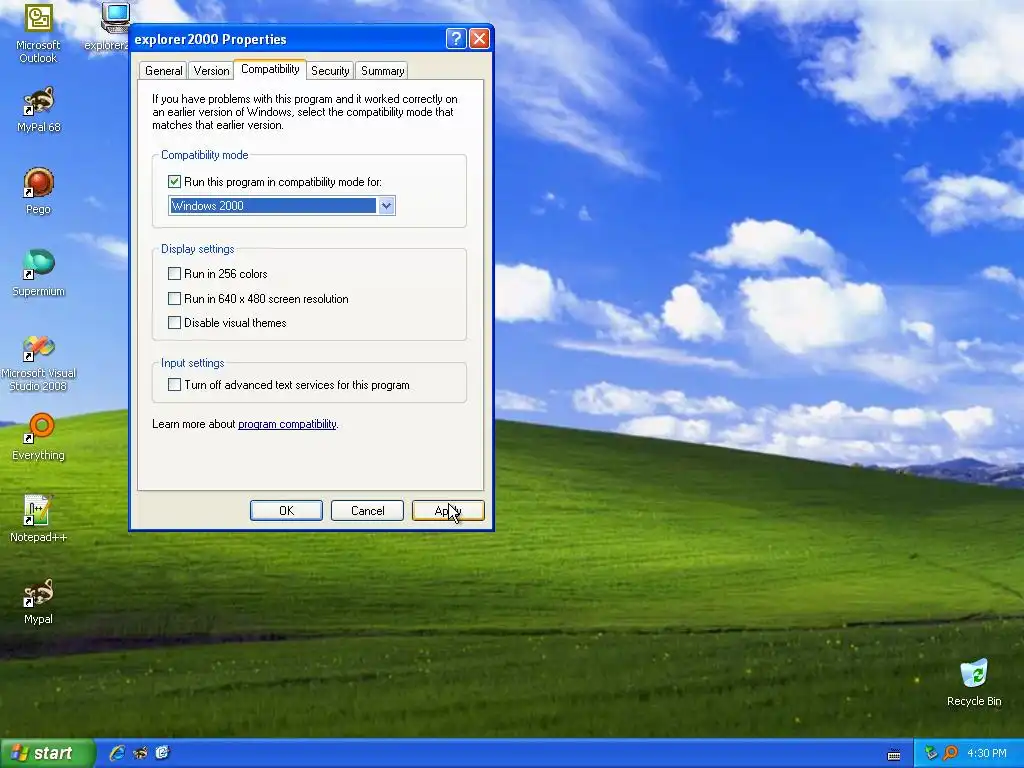Switch to the Version tab
The width and height of the screenshot is (1024, 768).
[211, 71]
